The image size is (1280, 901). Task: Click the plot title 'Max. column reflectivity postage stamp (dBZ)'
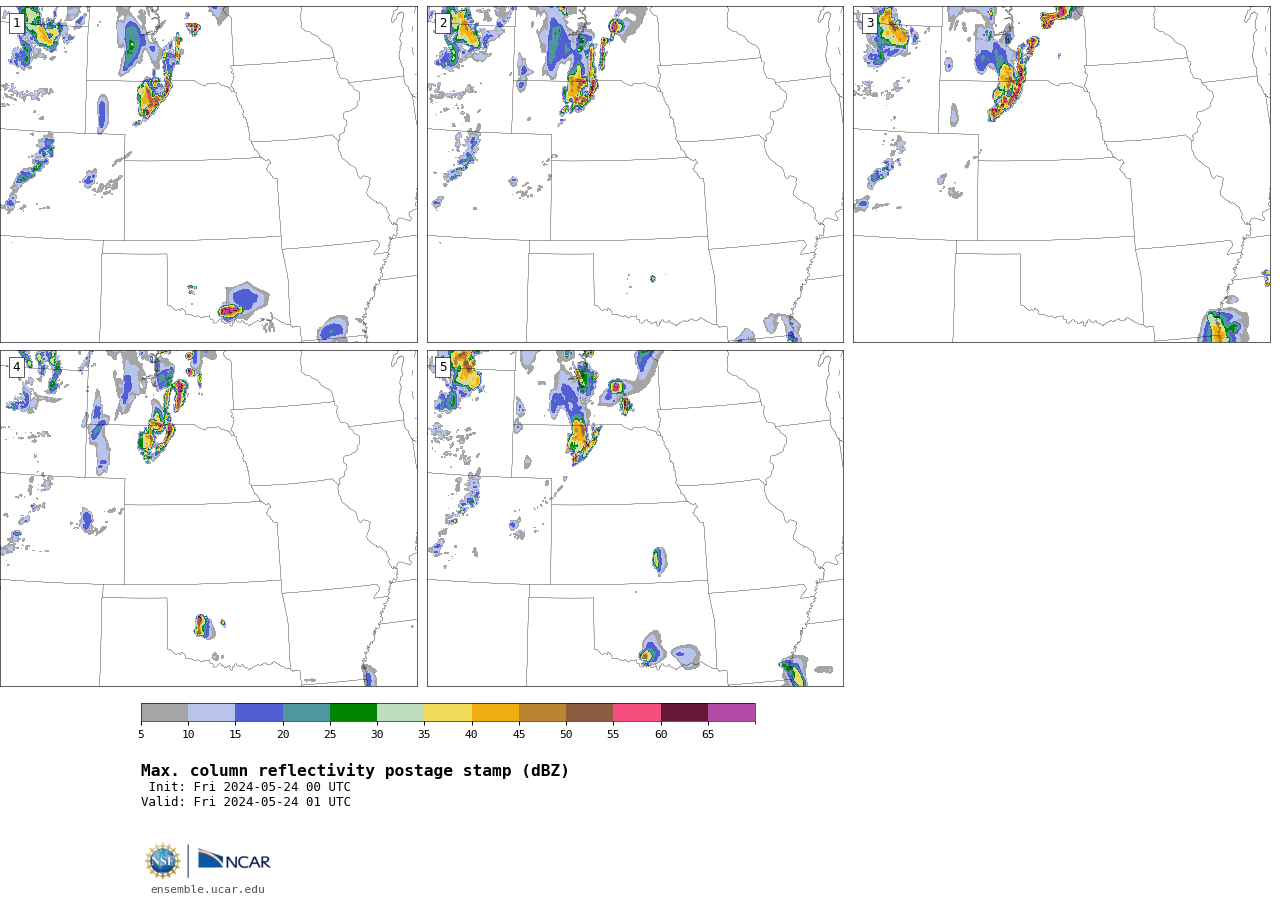pos(355,771)
